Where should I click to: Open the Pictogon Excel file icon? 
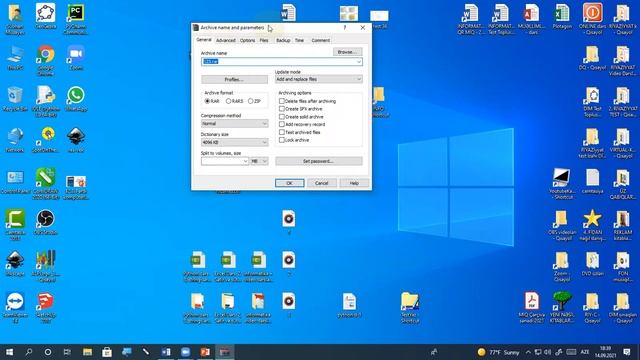point(562,16)
